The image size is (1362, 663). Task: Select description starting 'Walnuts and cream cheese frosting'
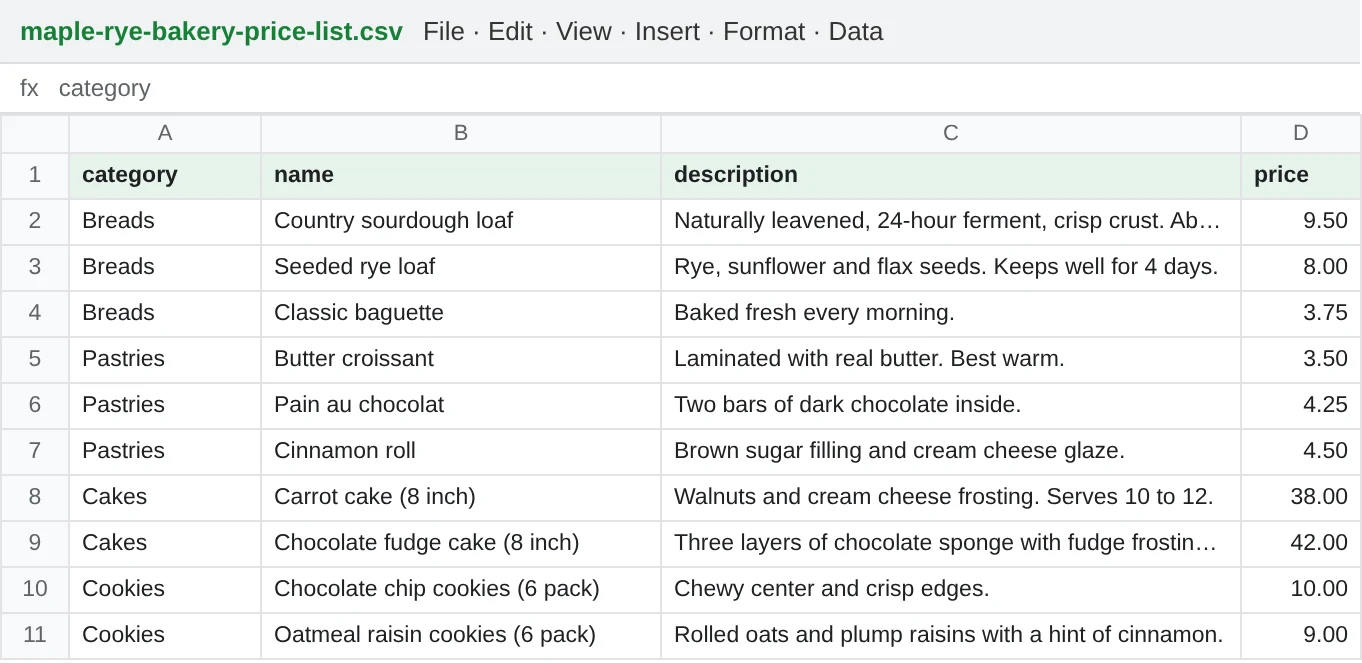[x=951, y=497]
